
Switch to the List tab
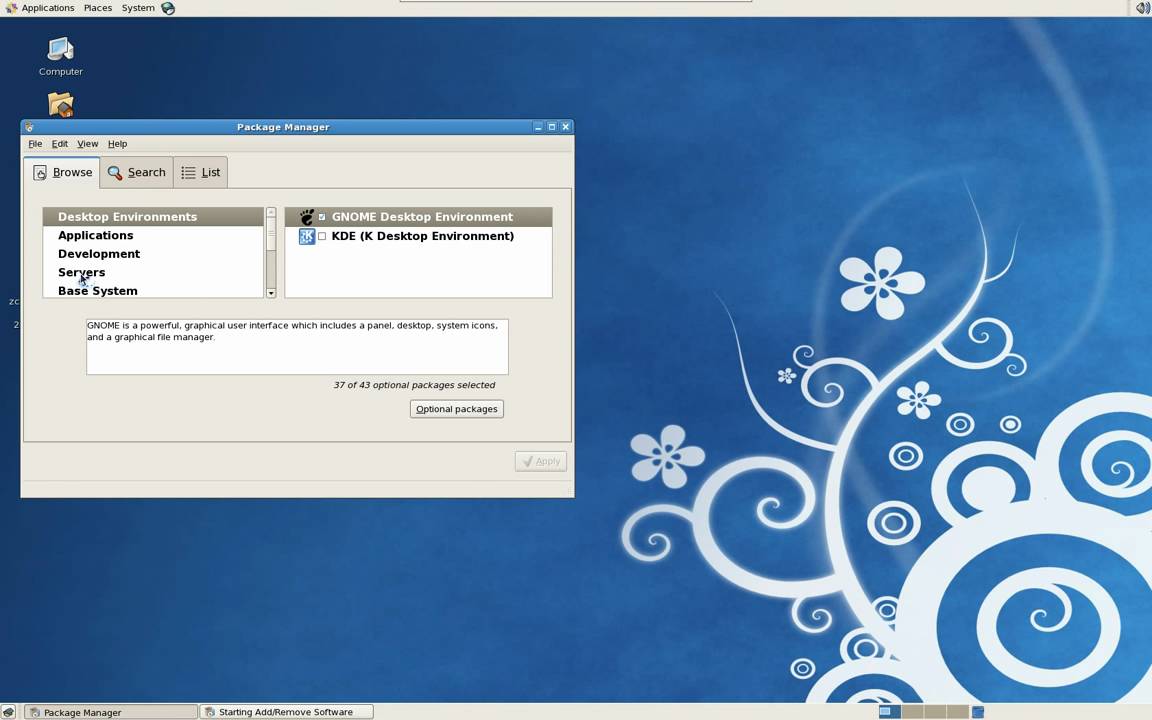point(201,172)
